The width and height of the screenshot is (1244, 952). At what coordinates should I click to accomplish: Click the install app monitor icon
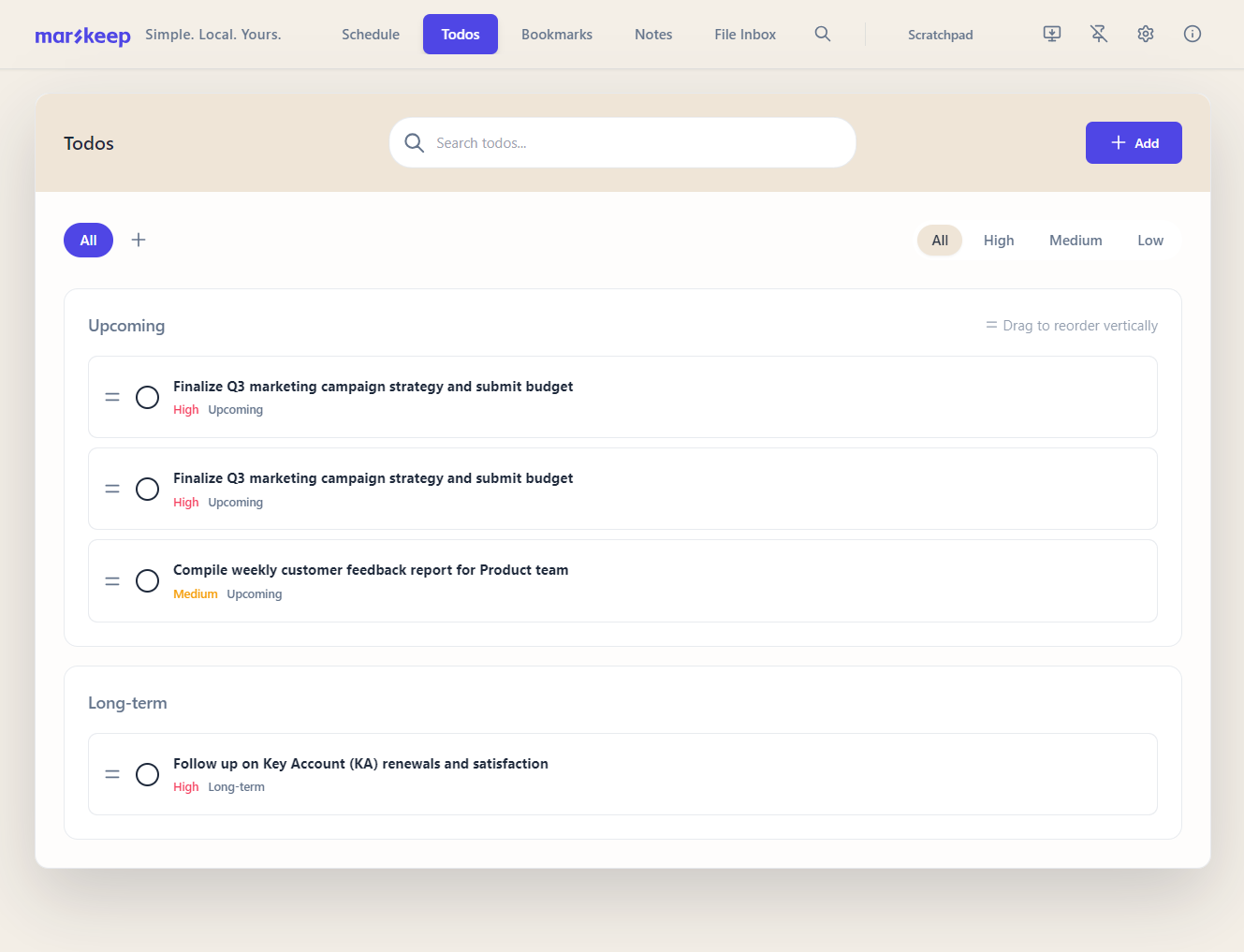point(1052,34)
